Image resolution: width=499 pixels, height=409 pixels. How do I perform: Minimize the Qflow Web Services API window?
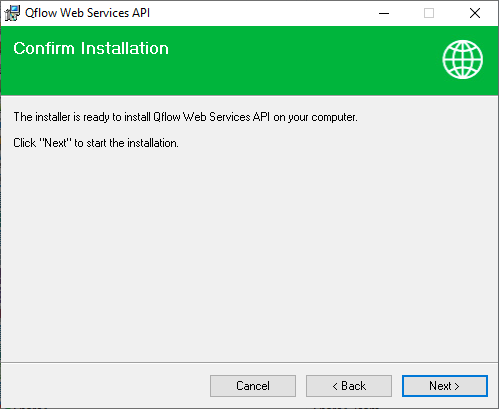(384, 13)
